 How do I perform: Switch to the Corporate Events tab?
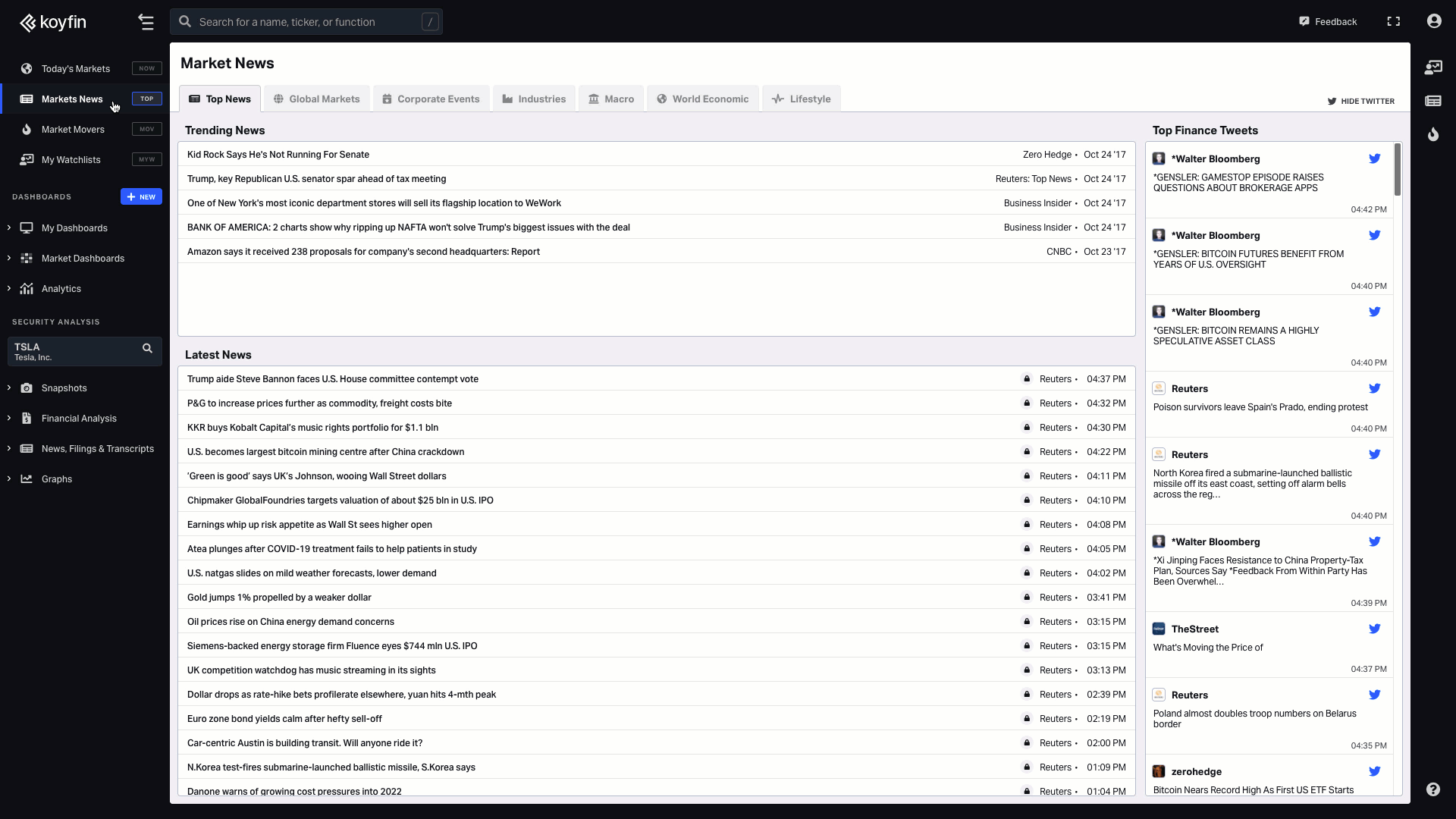point(431,99)
